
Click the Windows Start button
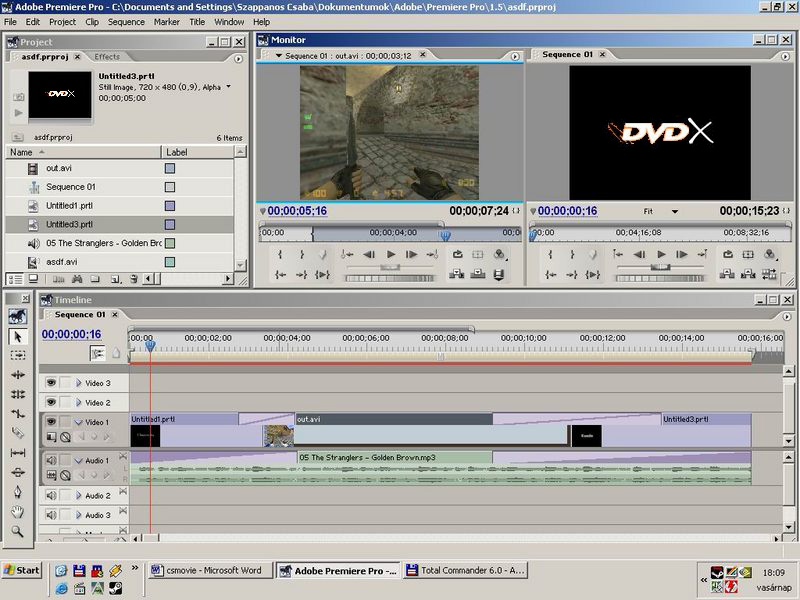click(x=22, y=570)
